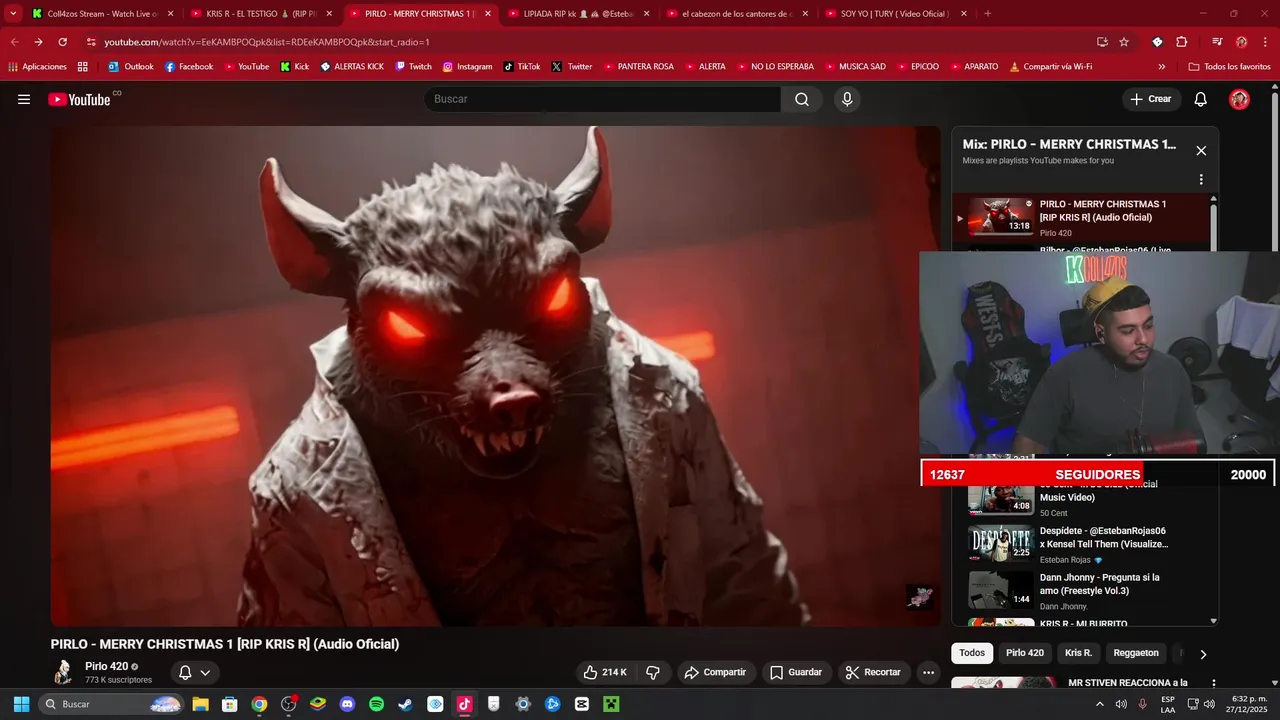The height and width of the screenshot is (720, 1280).
Task: Open the YouTube guide hamburger menu
Action: coord(24,99)
